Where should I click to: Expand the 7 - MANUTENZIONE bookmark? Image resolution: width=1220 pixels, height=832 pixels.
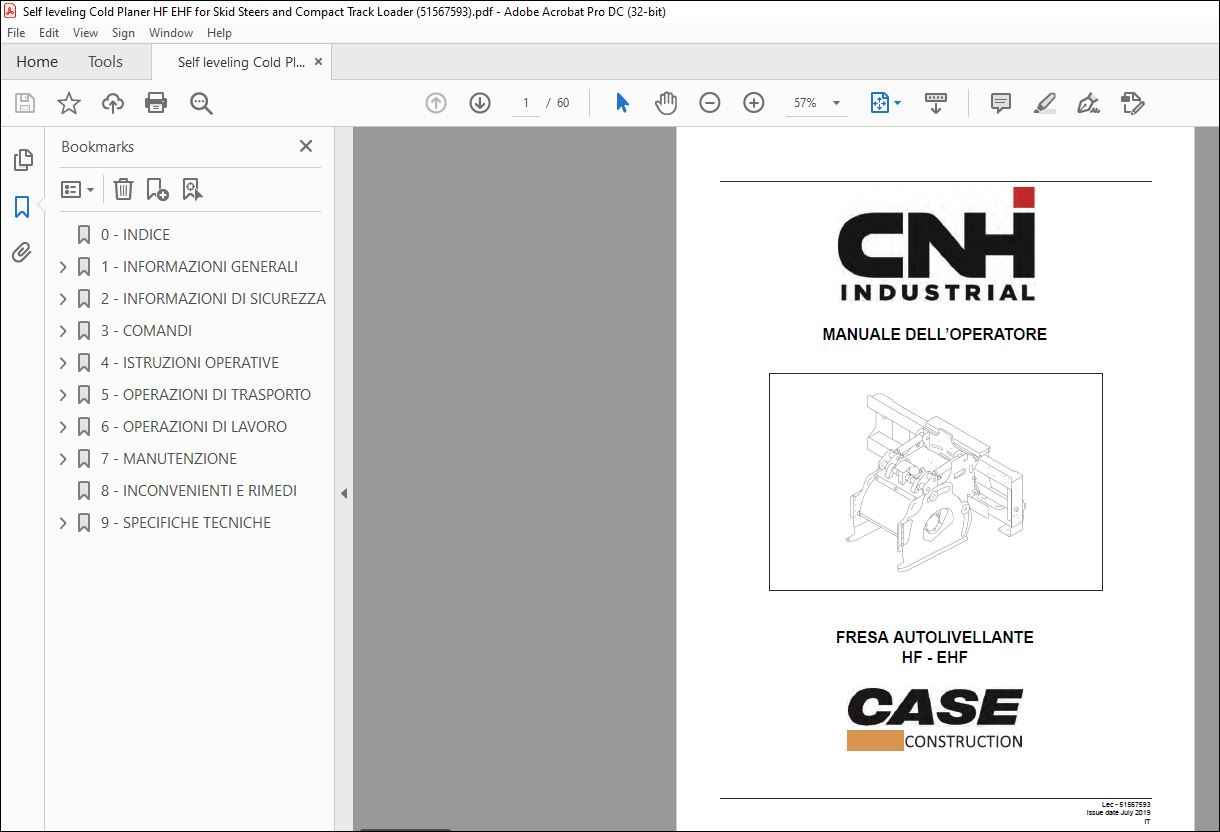[x=63, y=459]
